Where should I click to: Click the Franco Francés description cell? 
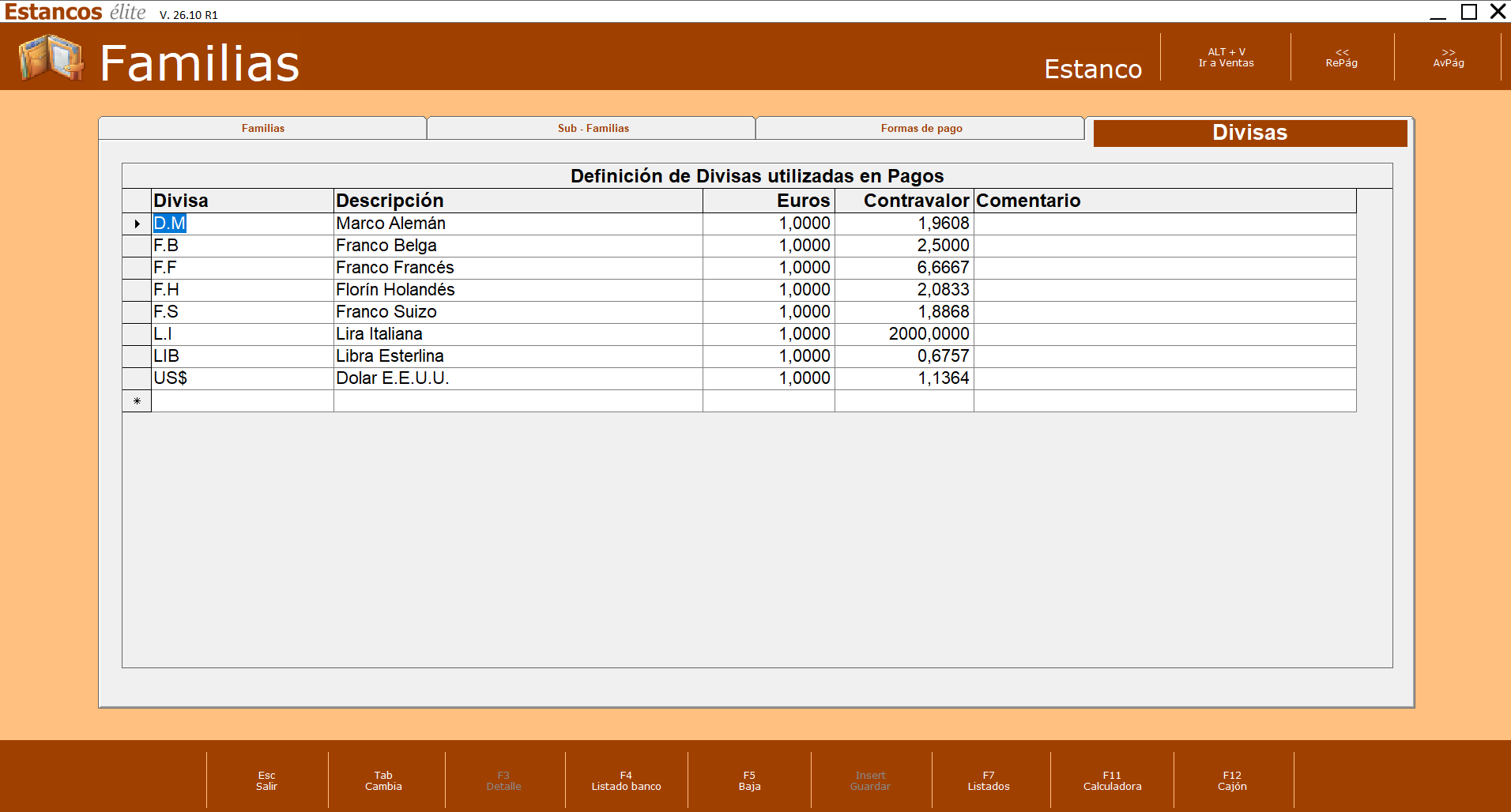pyautogui.click(x=518, y=268)
